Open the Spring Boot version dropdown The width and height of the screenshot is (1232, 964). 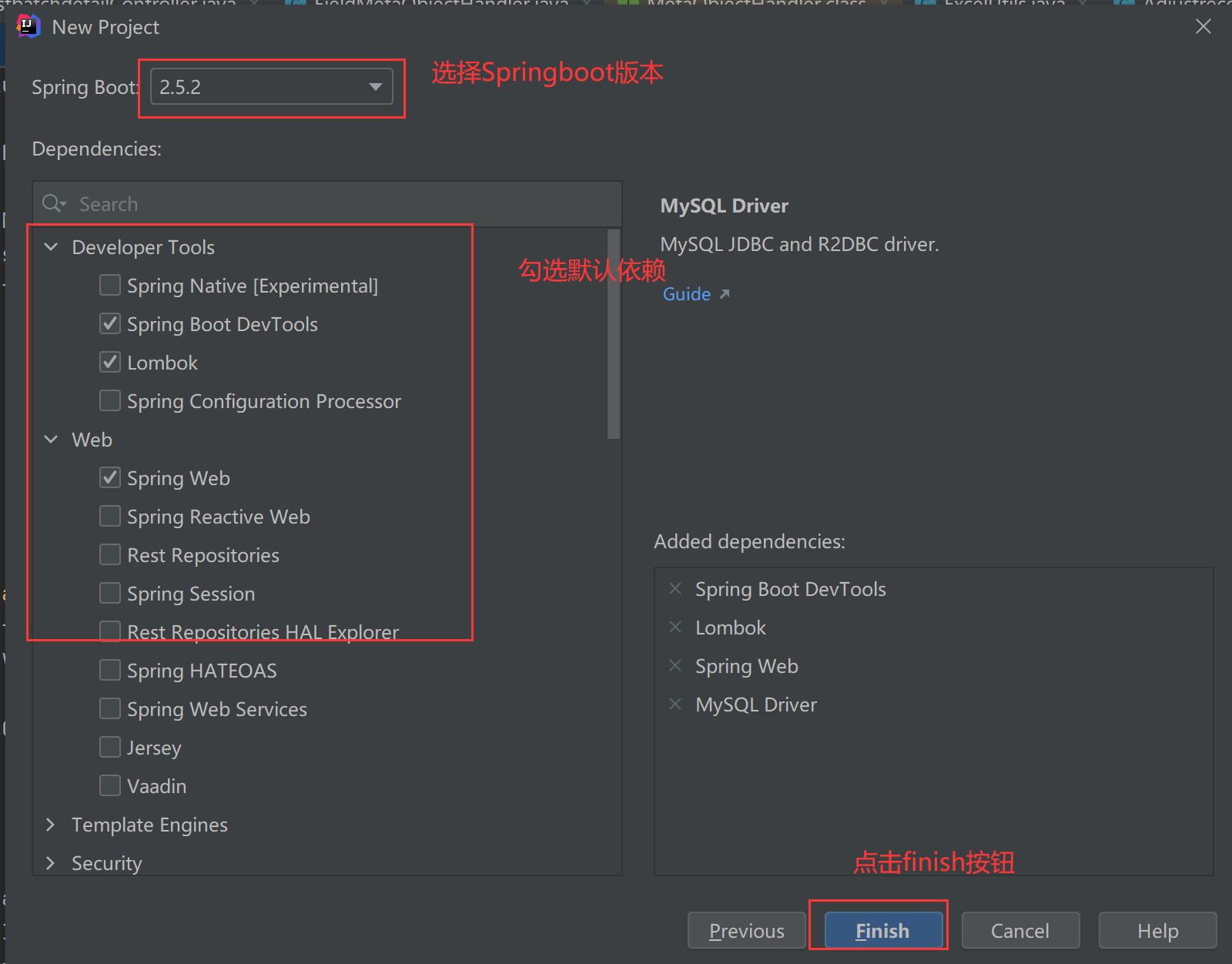271,87
